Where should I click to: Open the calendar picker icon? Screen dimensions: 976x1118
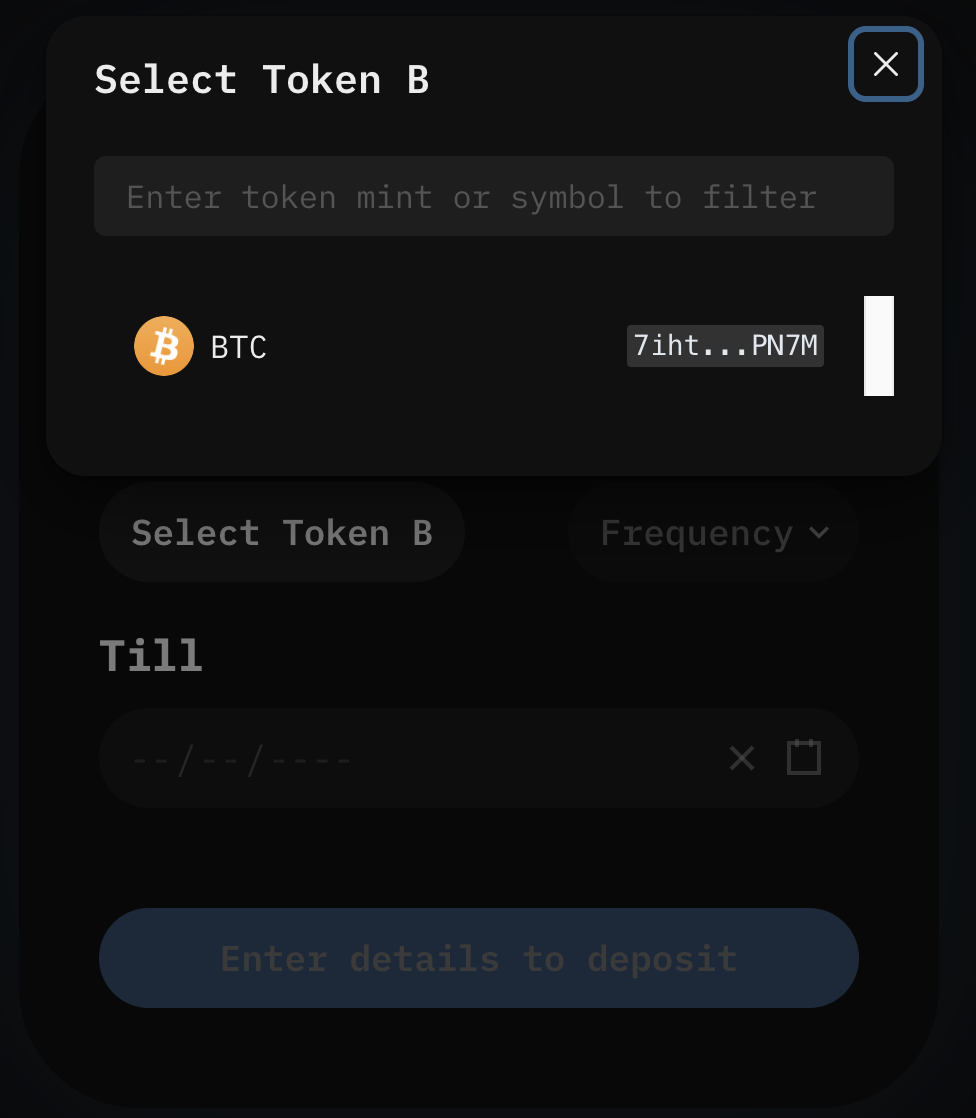(804, 757)
